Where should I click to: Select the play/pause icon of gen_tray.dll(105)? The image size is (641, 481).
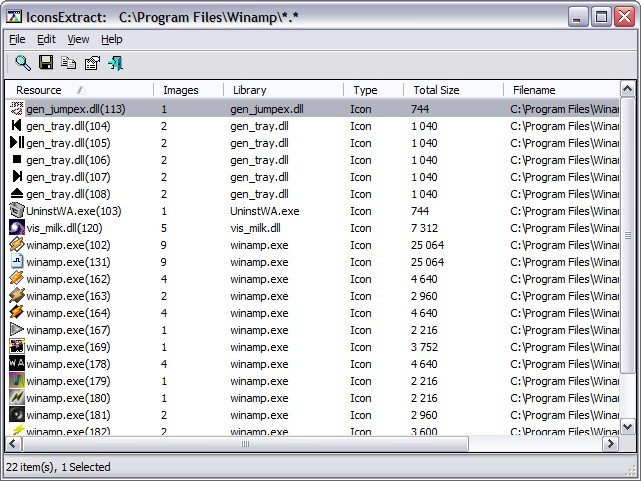point(17,143)
